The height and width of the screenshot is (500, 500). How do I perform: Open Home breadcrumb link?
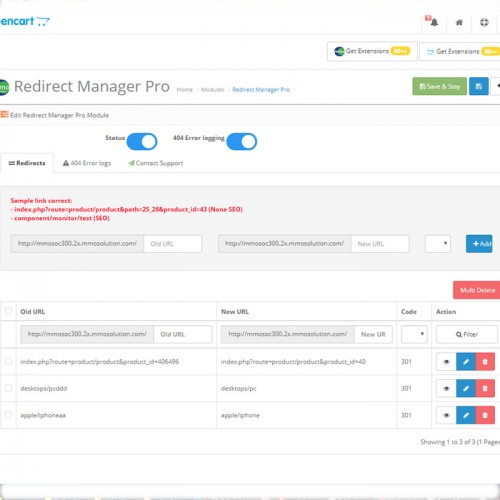pos(185,90)
